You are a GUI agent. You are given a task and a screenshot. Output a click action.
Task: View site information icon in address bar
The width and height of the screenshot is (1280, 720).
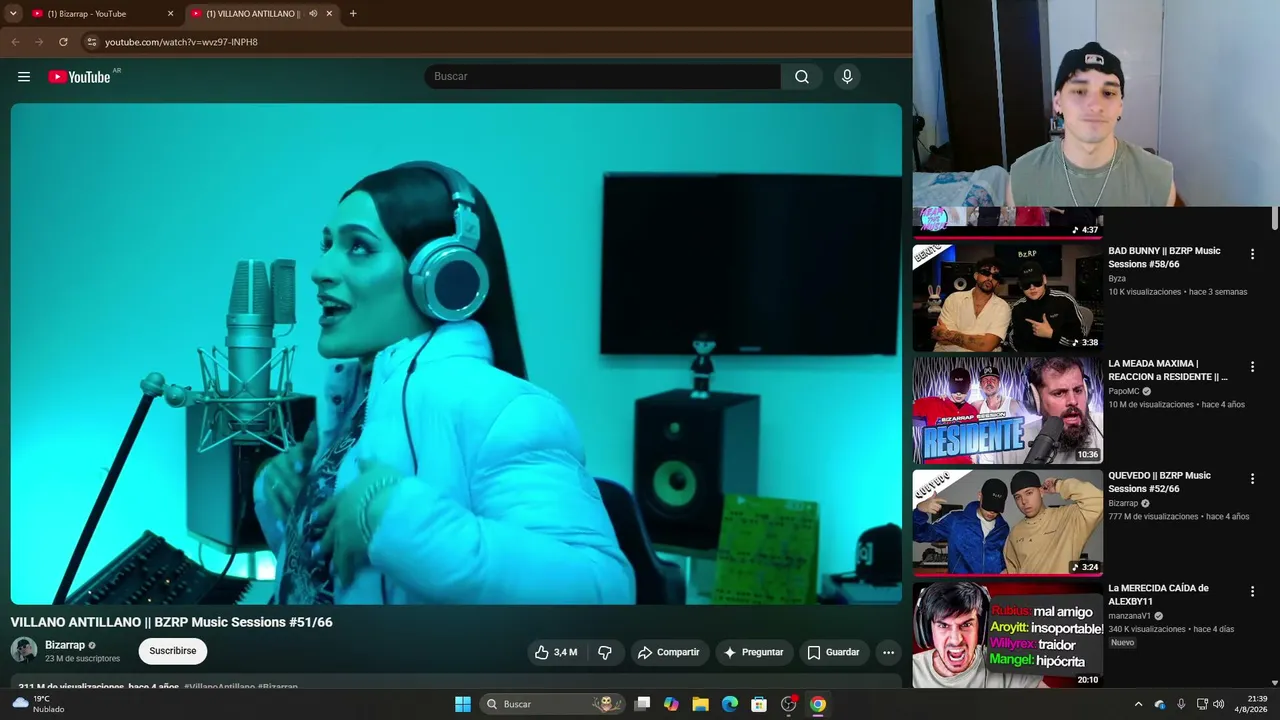tap(91, 42)
